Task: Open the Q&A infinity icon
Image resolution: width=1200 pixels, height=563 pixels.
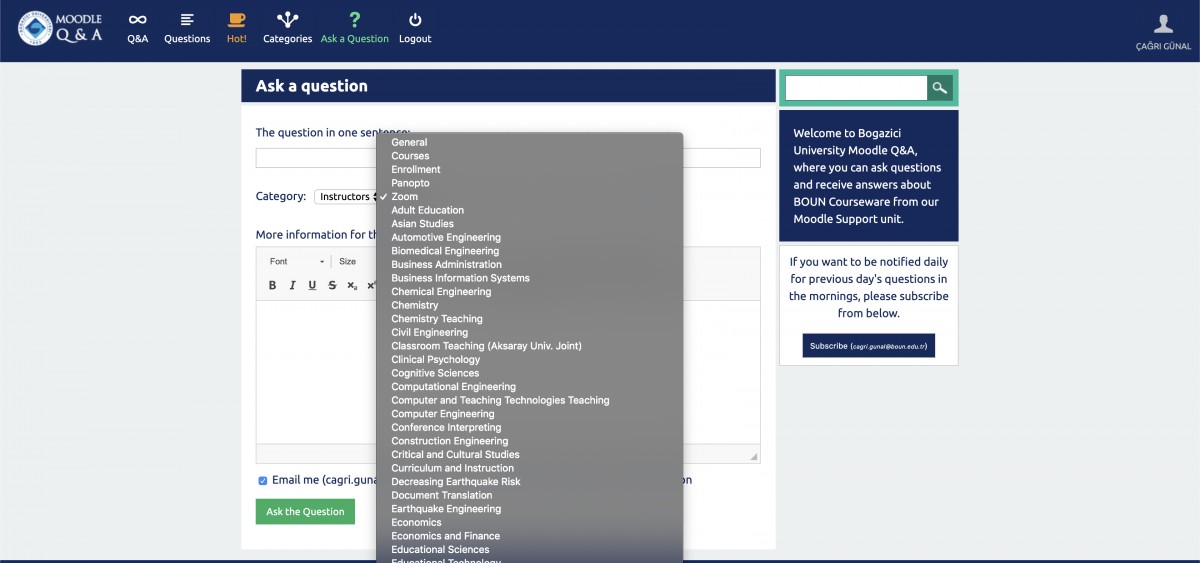Action: pyautogui.click(x=137, y=20)
